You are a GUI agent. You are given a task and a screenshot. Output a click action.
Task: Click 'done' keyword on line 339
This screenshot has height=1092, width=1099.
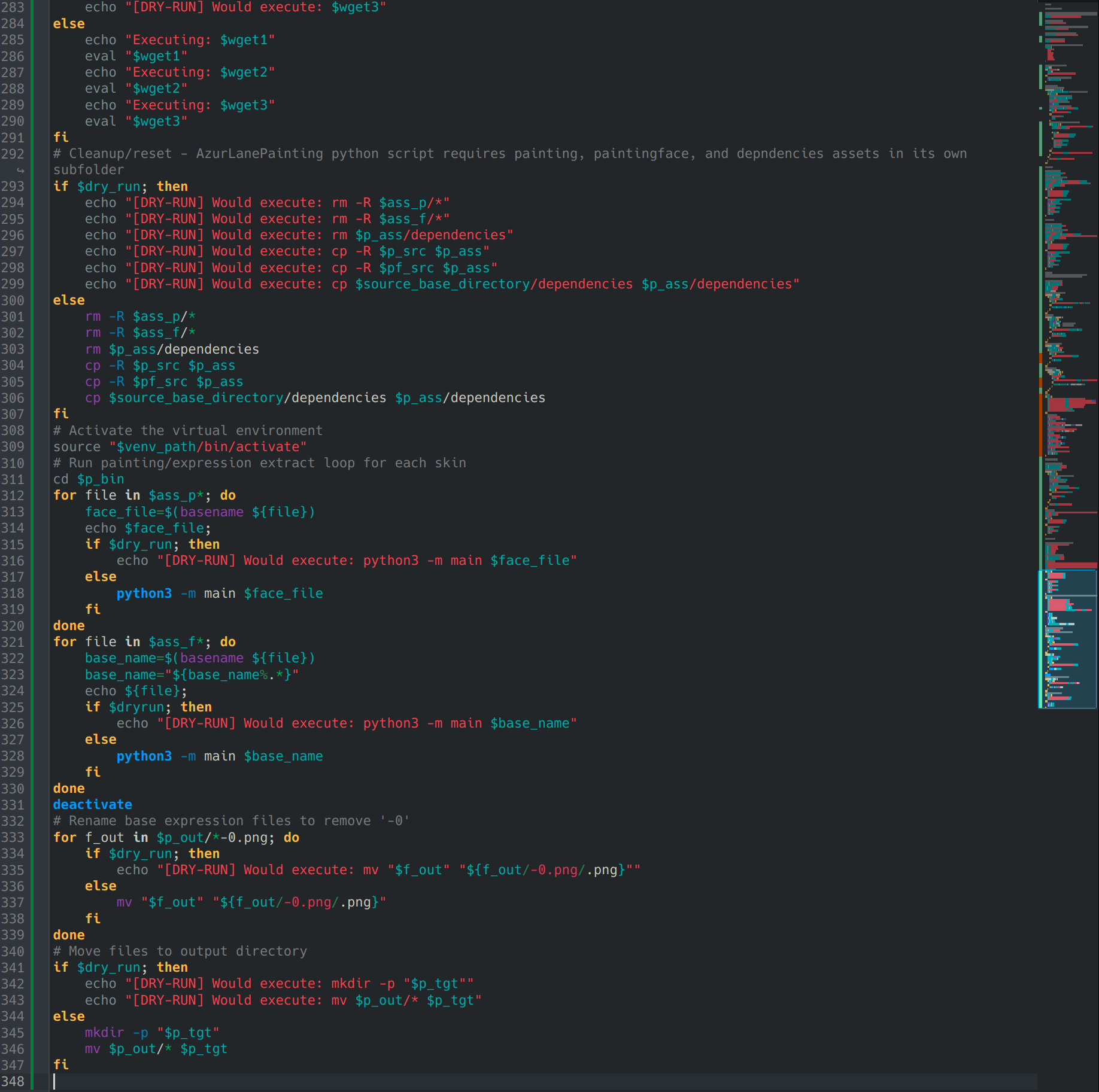point(69,935)
